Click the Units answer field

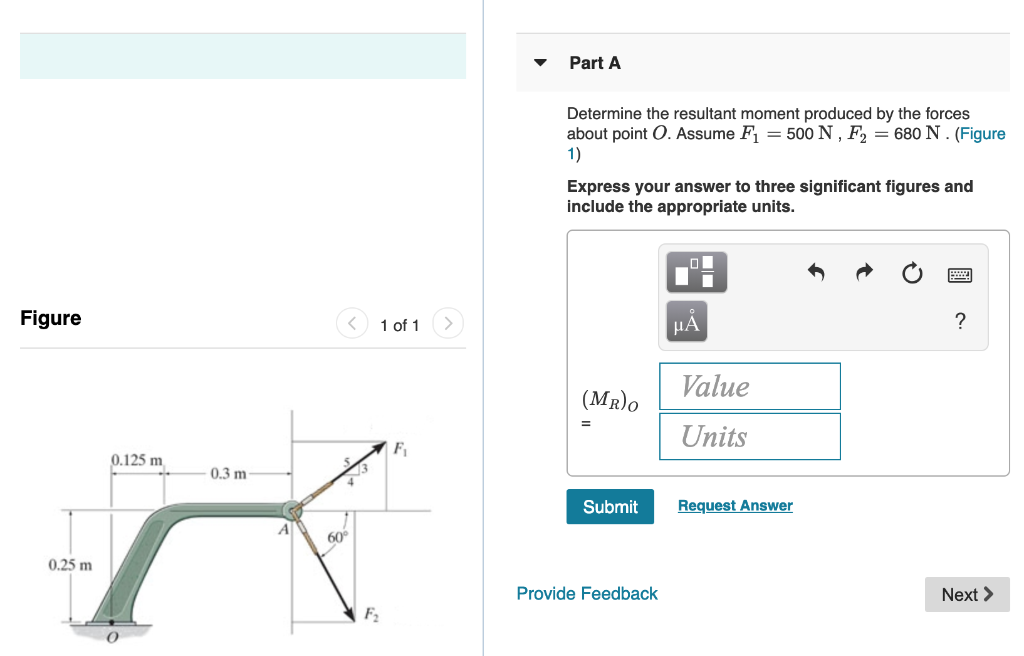coord(749,436)
